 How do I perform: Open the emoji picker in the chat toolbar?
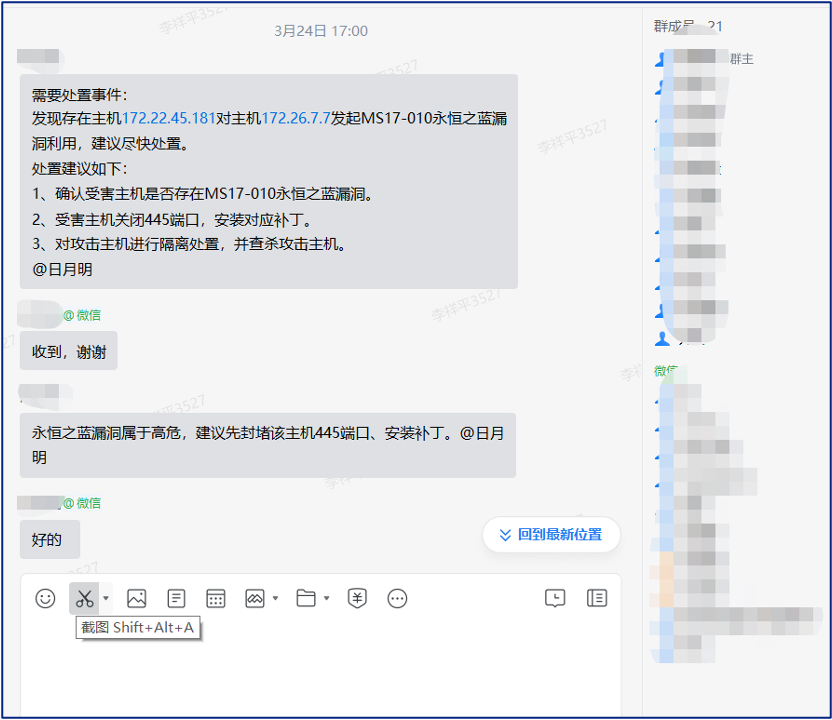tap(45, 598)
